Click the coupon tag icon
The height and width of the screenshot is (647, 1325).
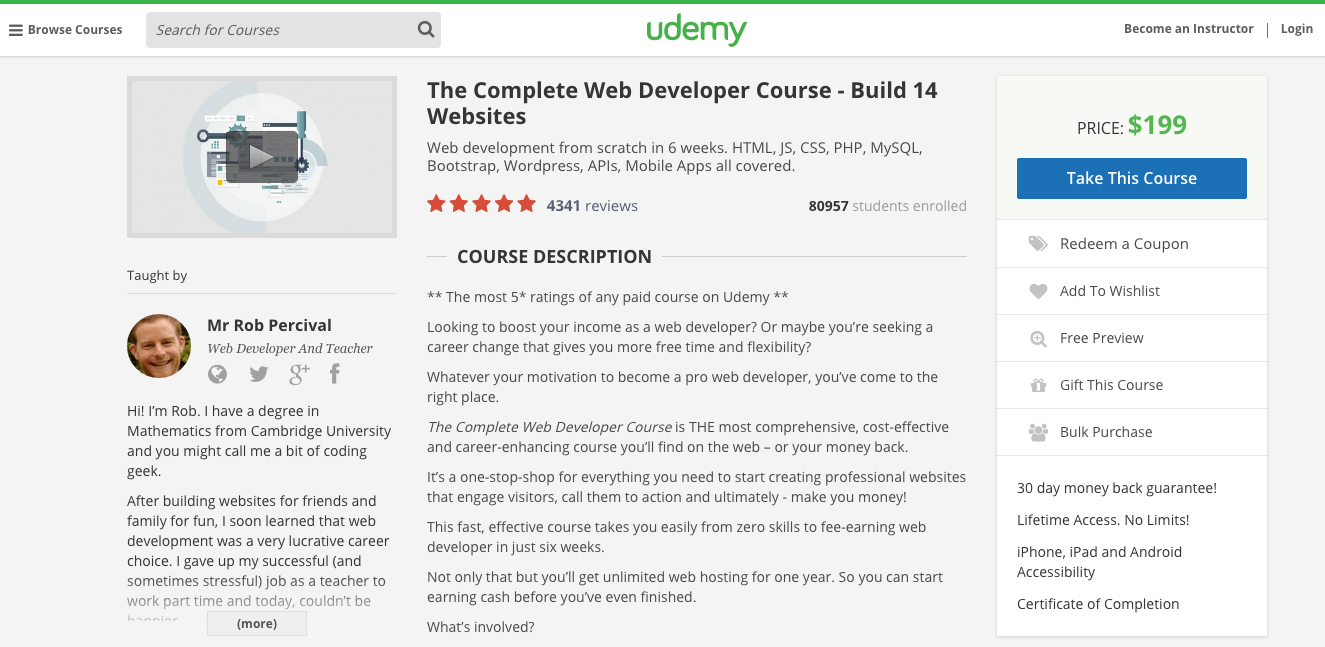click(1038, 244)
